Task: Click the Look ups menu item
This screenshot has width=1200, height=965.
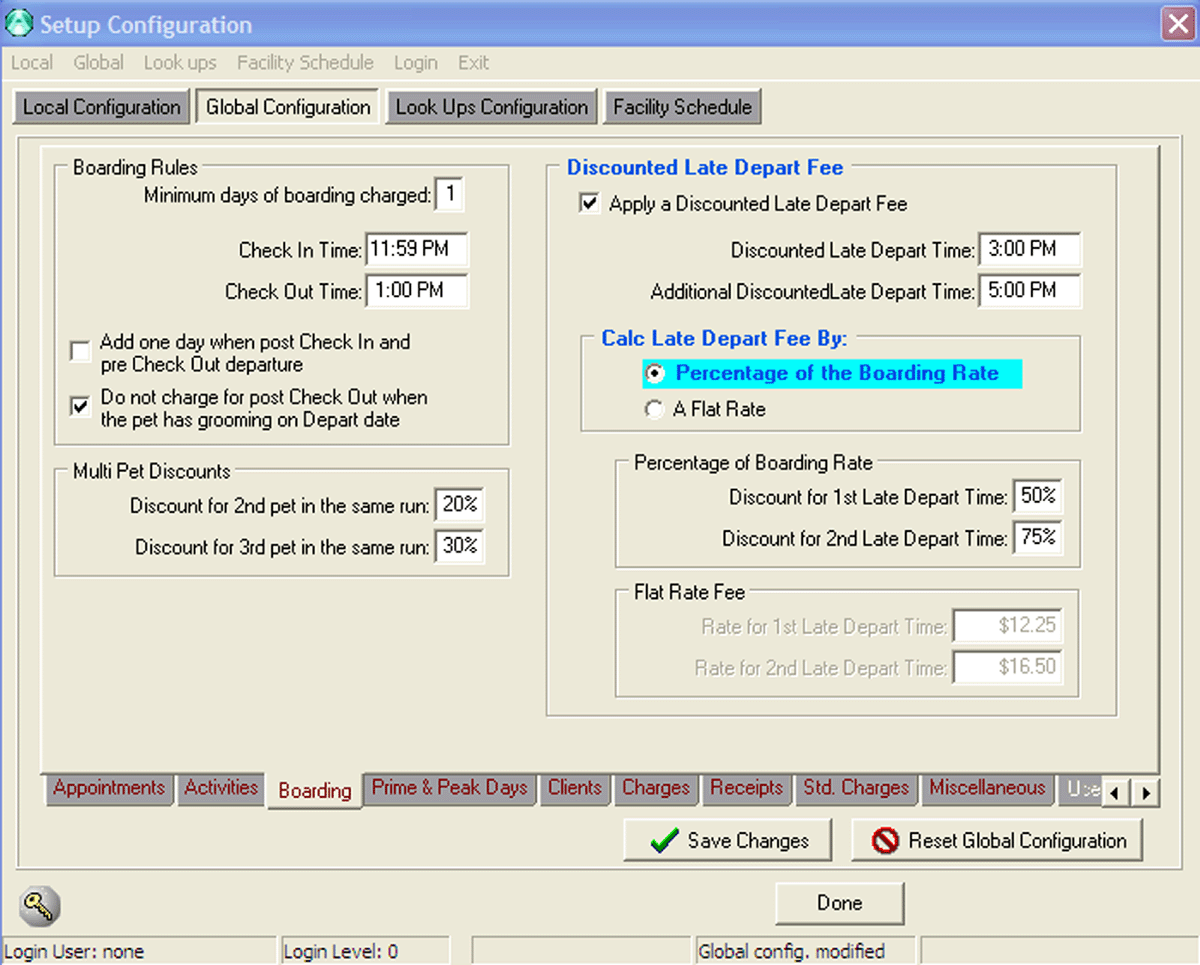Action: coord(180,62)
